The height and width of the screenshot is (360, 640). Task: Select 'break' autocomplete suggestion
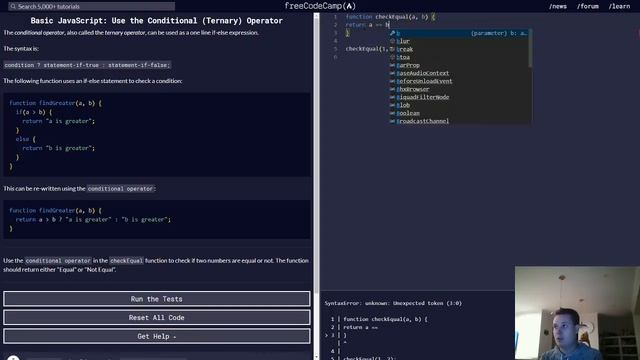pyautogui.click(x=458, y=49)
